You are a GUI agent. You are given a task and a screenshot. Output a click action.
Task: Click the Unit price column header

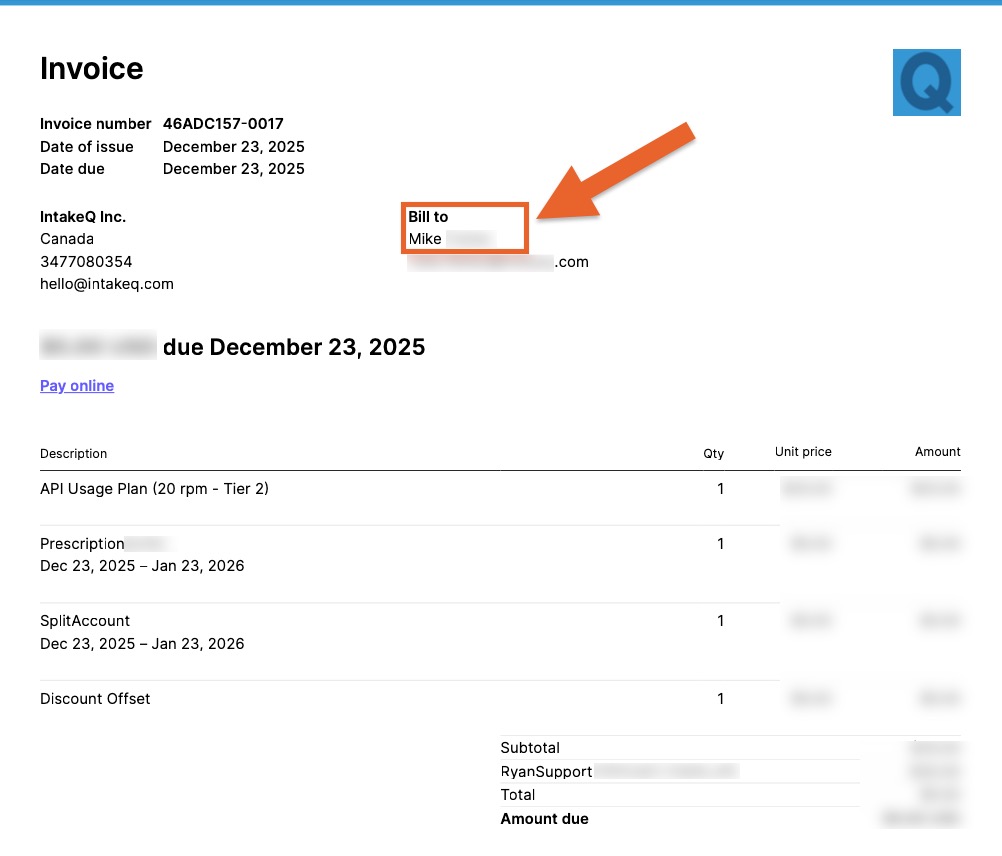click(x=803, y=452)
